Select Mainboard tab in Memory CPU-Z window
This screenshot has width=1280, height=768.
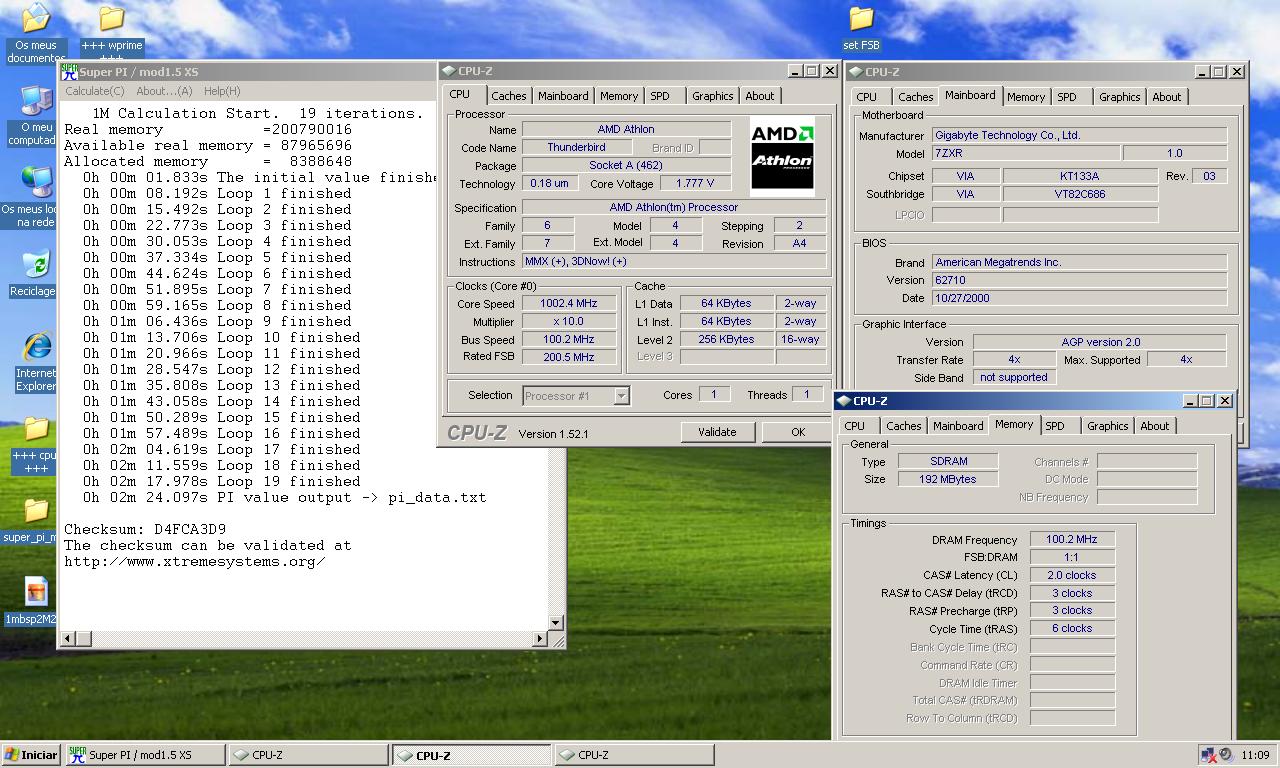point(958,426)
